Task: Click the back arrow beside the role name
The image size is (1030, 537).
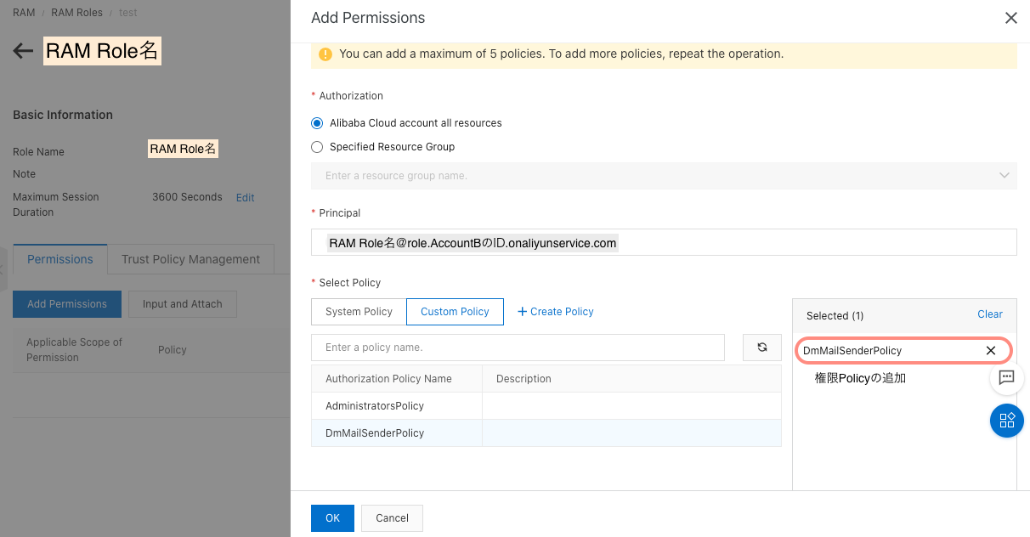Action: tap(23, 51)
